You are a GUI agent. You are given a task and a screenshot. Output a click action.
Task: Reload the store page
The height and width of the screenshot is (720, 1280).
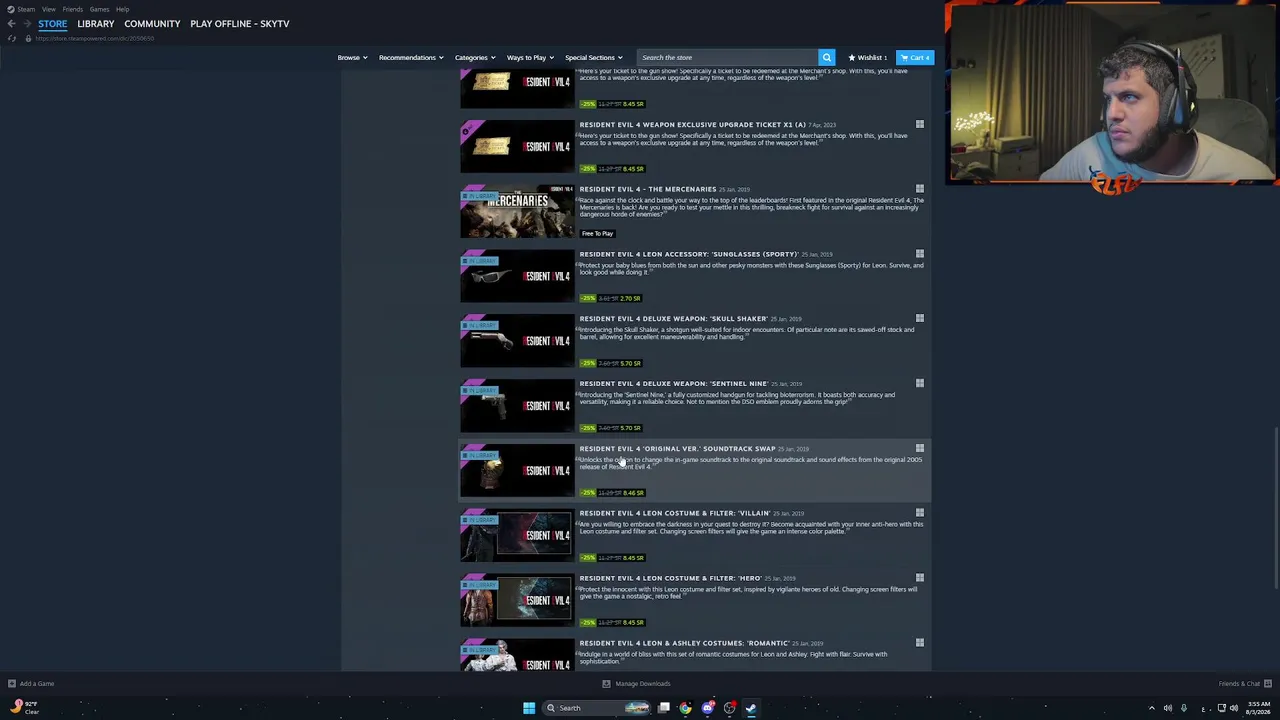[x=12, y=38]
